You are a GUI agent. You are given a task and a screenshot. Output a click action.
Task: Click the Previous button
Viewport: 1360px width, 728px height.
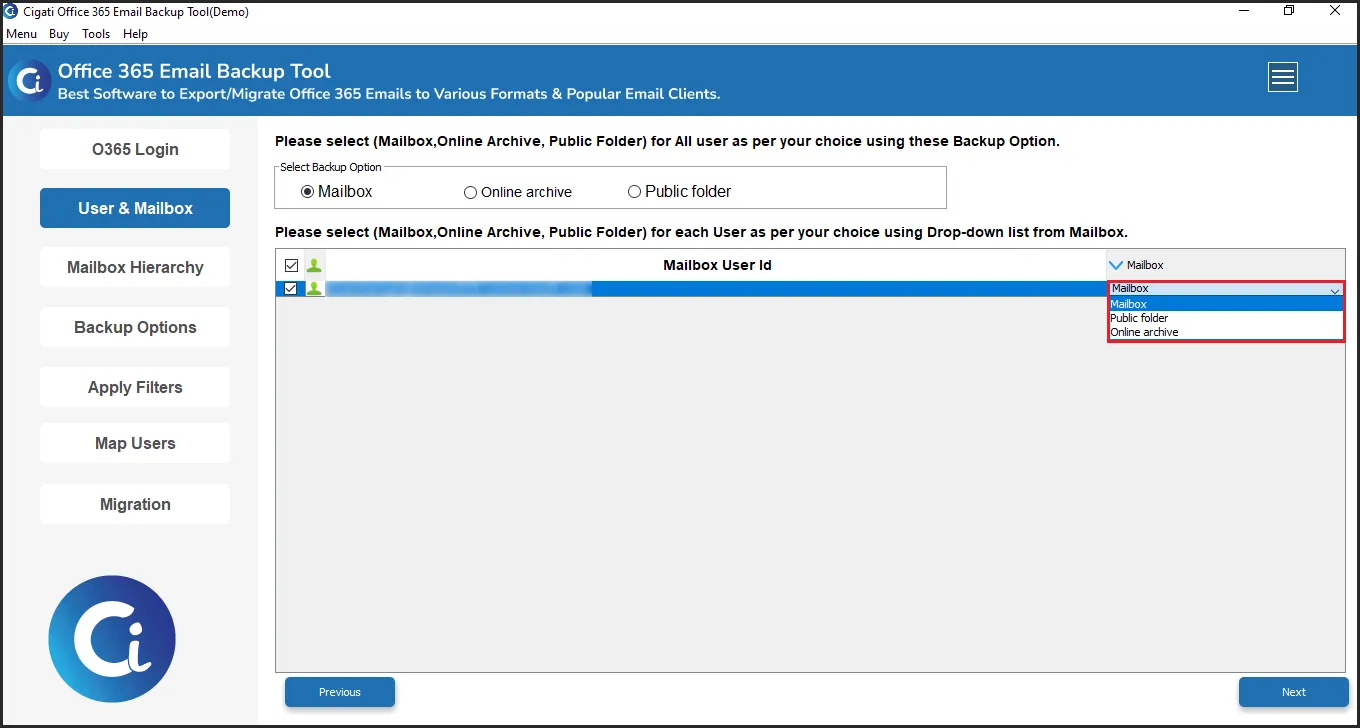pyautogui.click(x=340, y=692)
